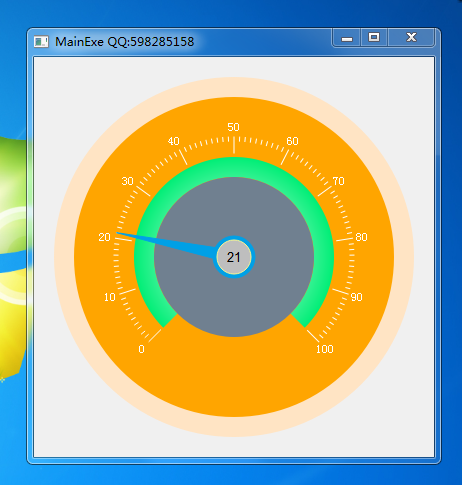Click the 100 label at gauge end
The width and height of the screenshot is (462, 485).
point(325,349)
